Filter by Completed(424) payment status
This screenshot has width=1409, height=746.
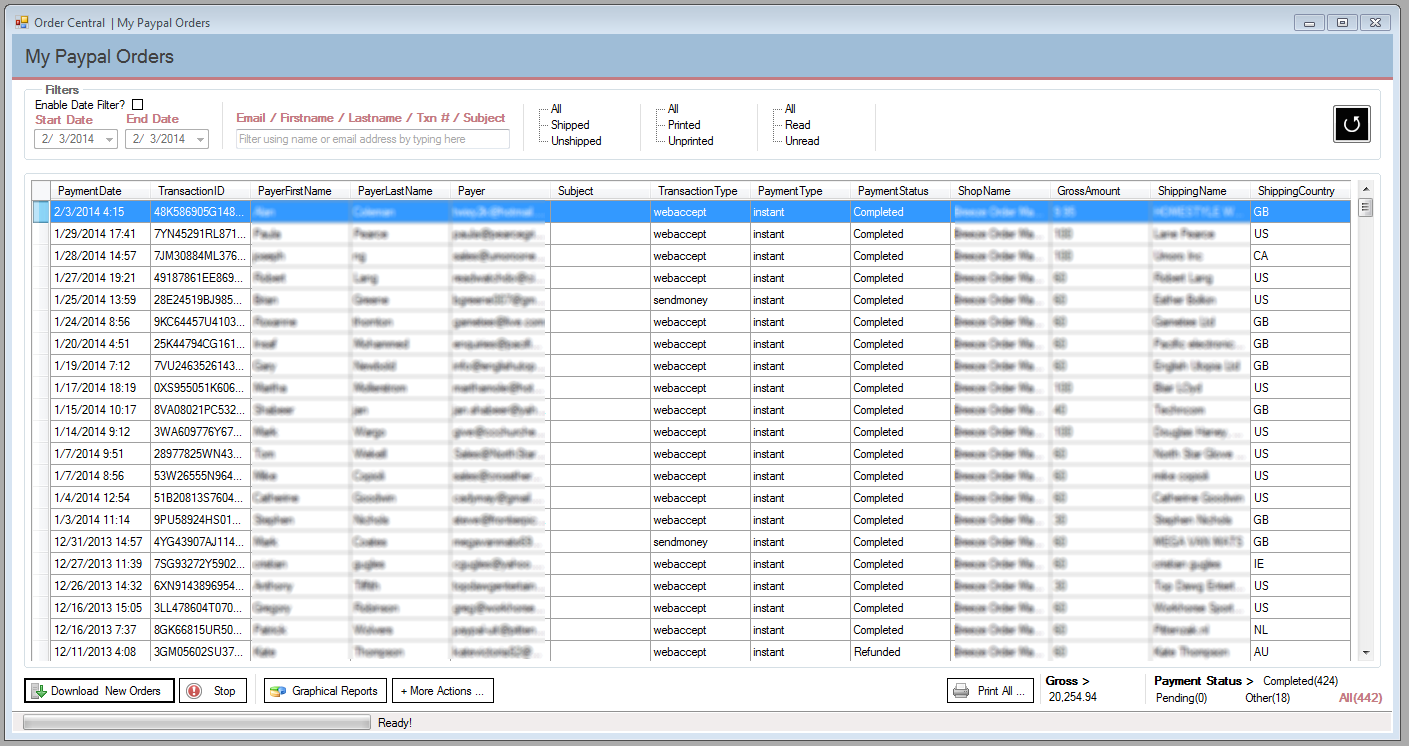click(1300, 681)
